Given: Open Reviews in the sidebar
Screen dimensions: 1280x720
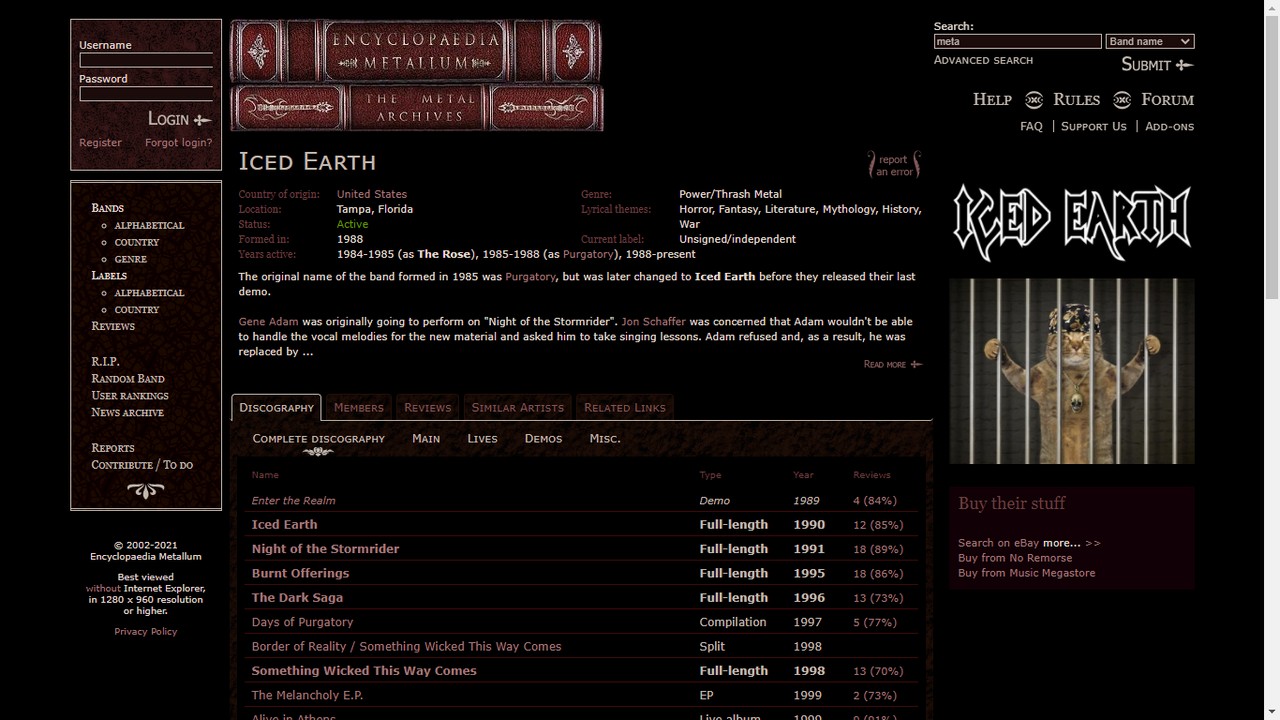Looking at the screenshot, I should (x=113, y=326).
